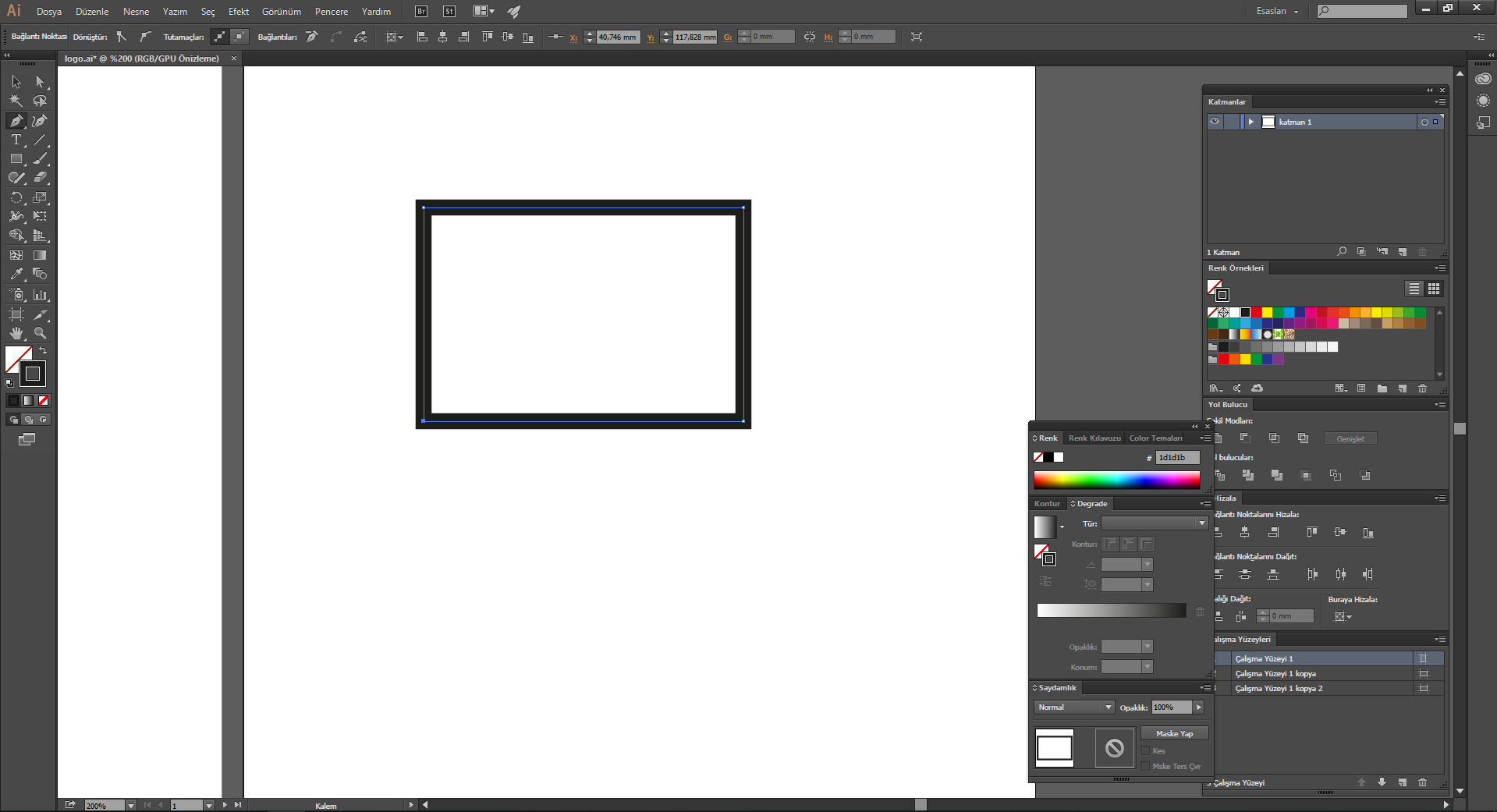
Task: Set paint mode to Gradient
Action: pos(28,400)
